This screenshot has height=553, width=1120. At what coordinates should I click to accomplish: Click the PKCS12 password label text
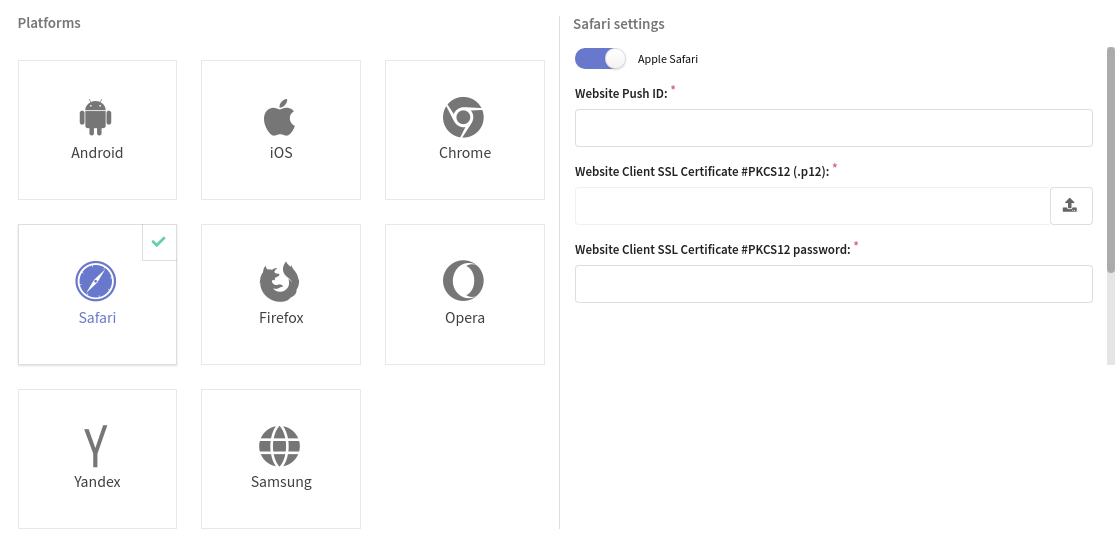(x=713, y=249)
